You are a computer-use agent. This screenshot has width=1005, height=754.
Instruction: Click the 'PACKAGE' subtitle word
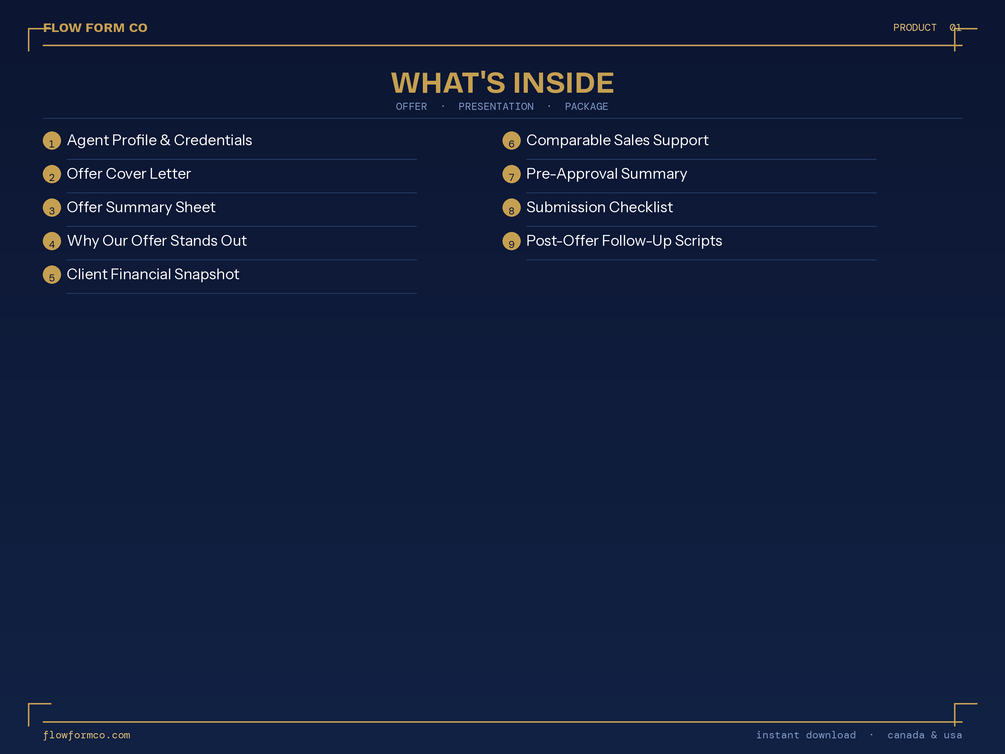(x=586, y=106)
